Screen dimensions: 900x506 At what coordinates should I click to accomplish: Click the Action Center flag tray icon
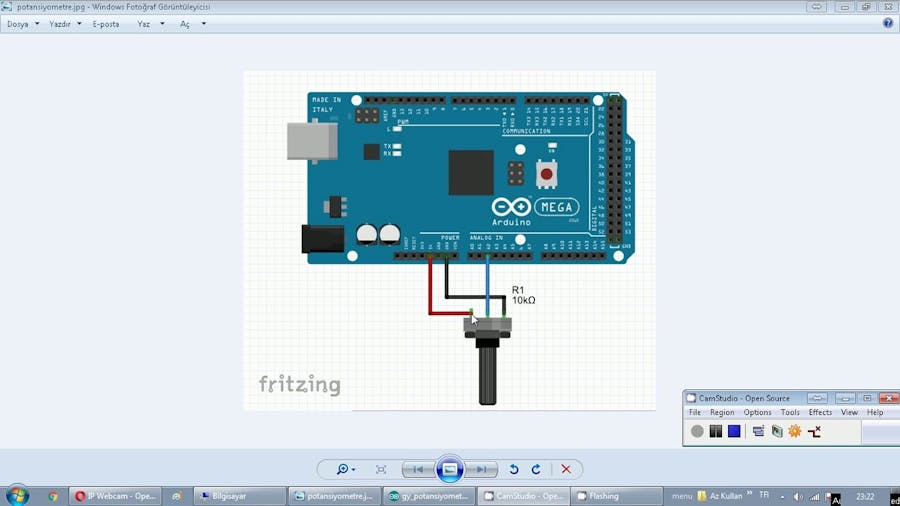(829, 497)
